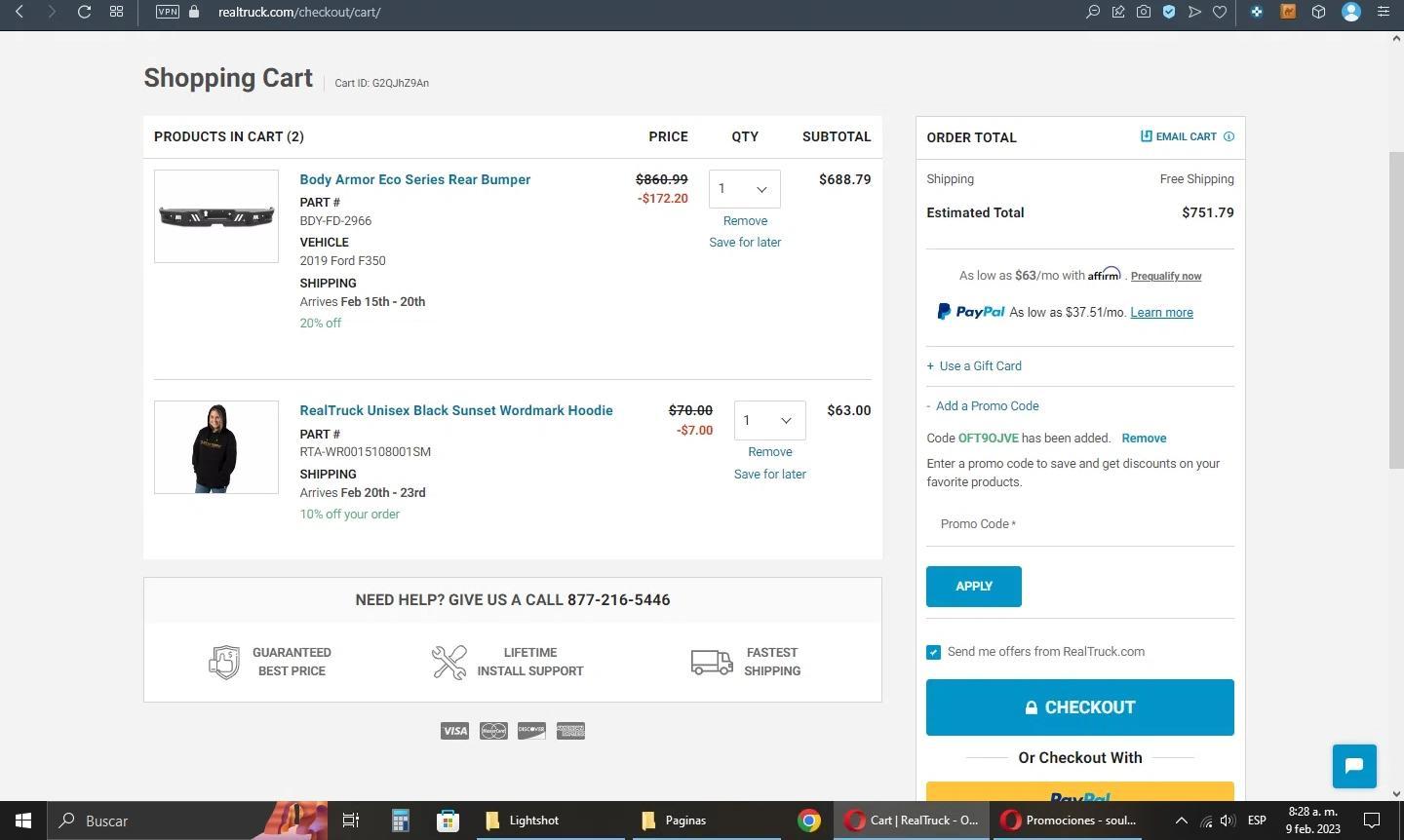Click the 877-216-5446 help phone number

(x=618, y=600)
